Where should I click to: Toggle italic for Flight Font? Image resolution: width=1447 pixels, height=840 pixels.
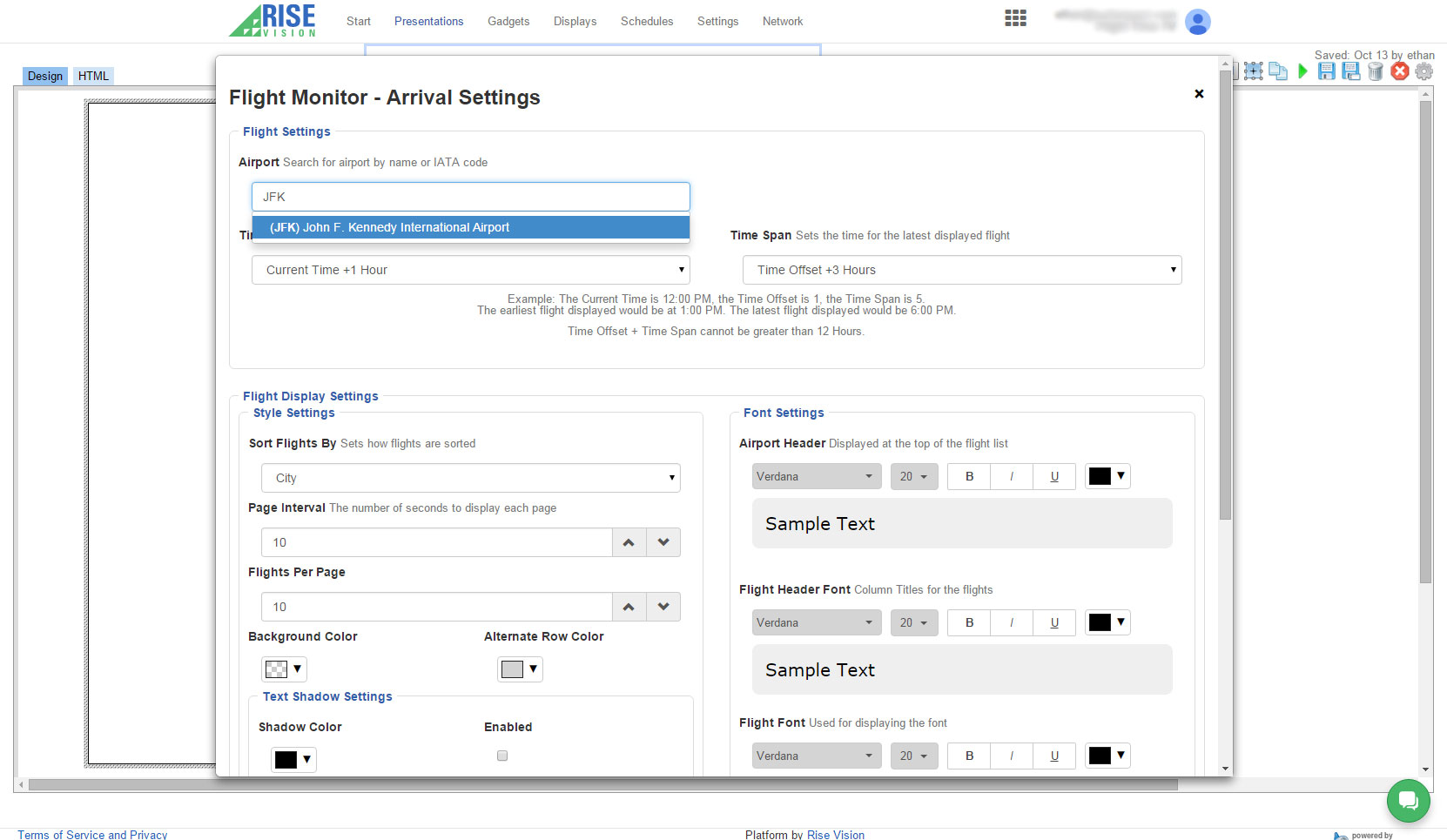(1012, 756)
